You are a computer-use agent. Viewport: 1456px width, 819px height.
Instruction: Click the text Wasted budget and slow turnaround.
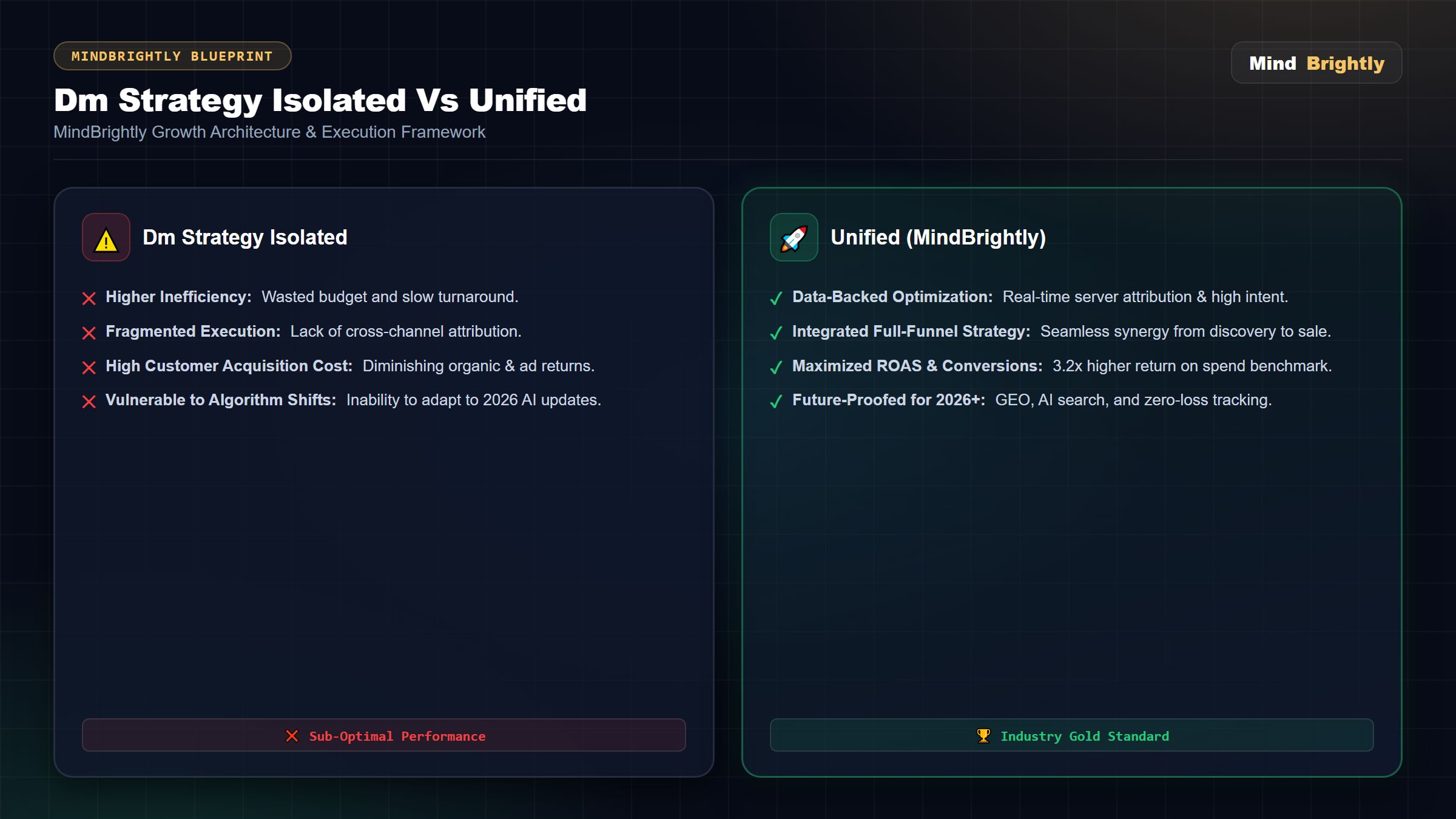click(390, 297)
